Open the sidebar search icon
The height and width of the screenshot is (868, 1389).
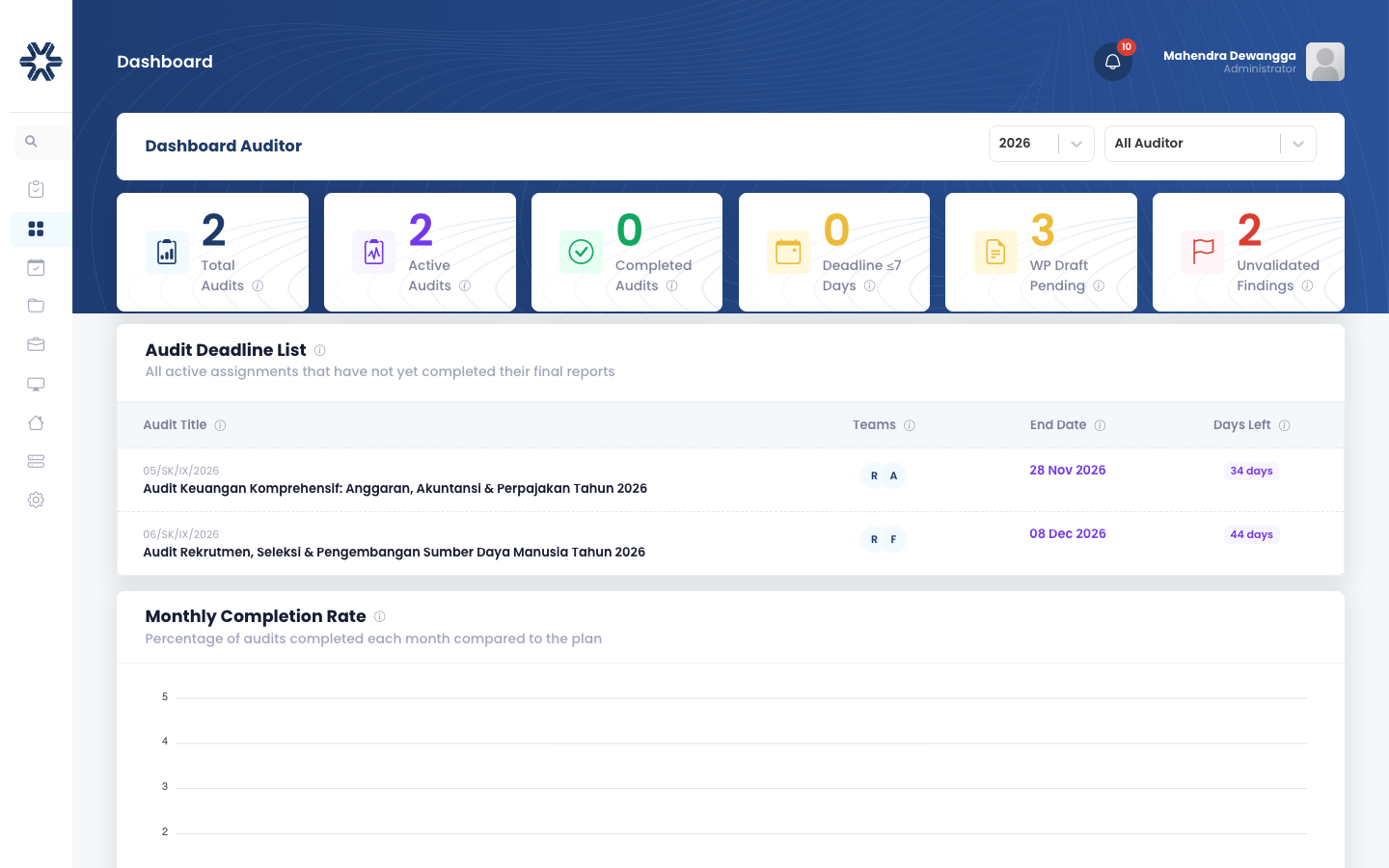(31, 142)
